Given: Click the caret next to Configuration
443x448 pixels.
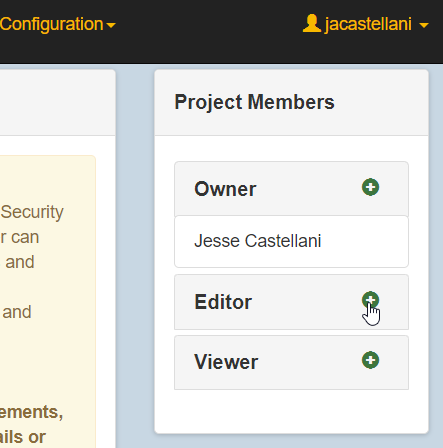Looking at the screenshot, I should 111,25.
